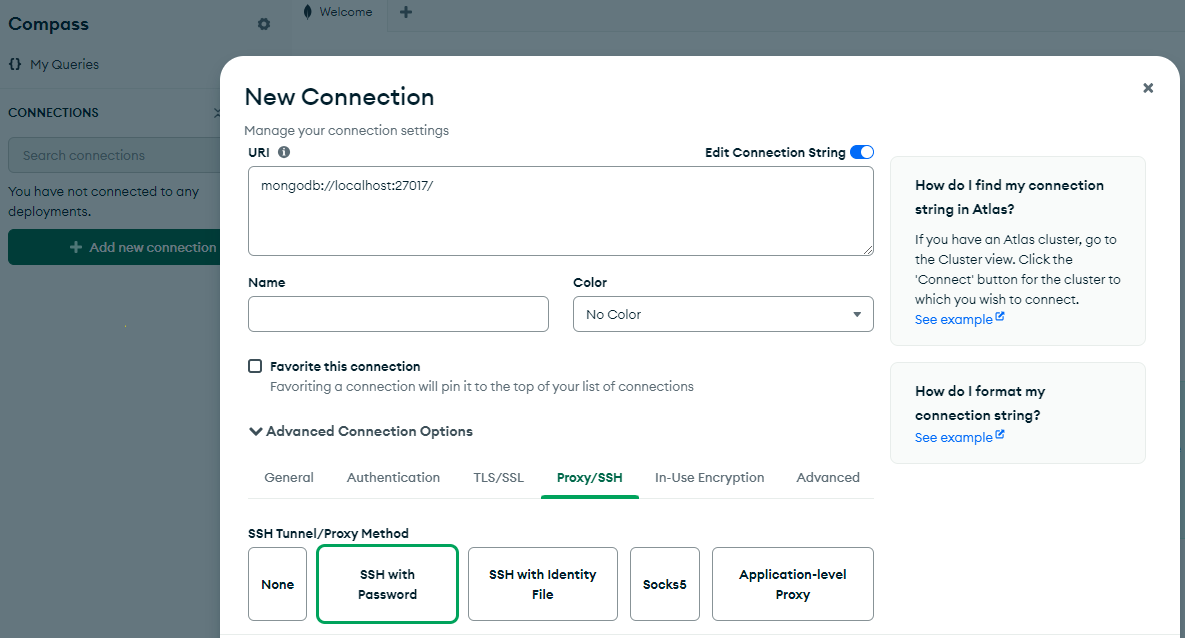Go to In-Use Encryption tab
Screen dimensions: 1185x638
point(709,478)
